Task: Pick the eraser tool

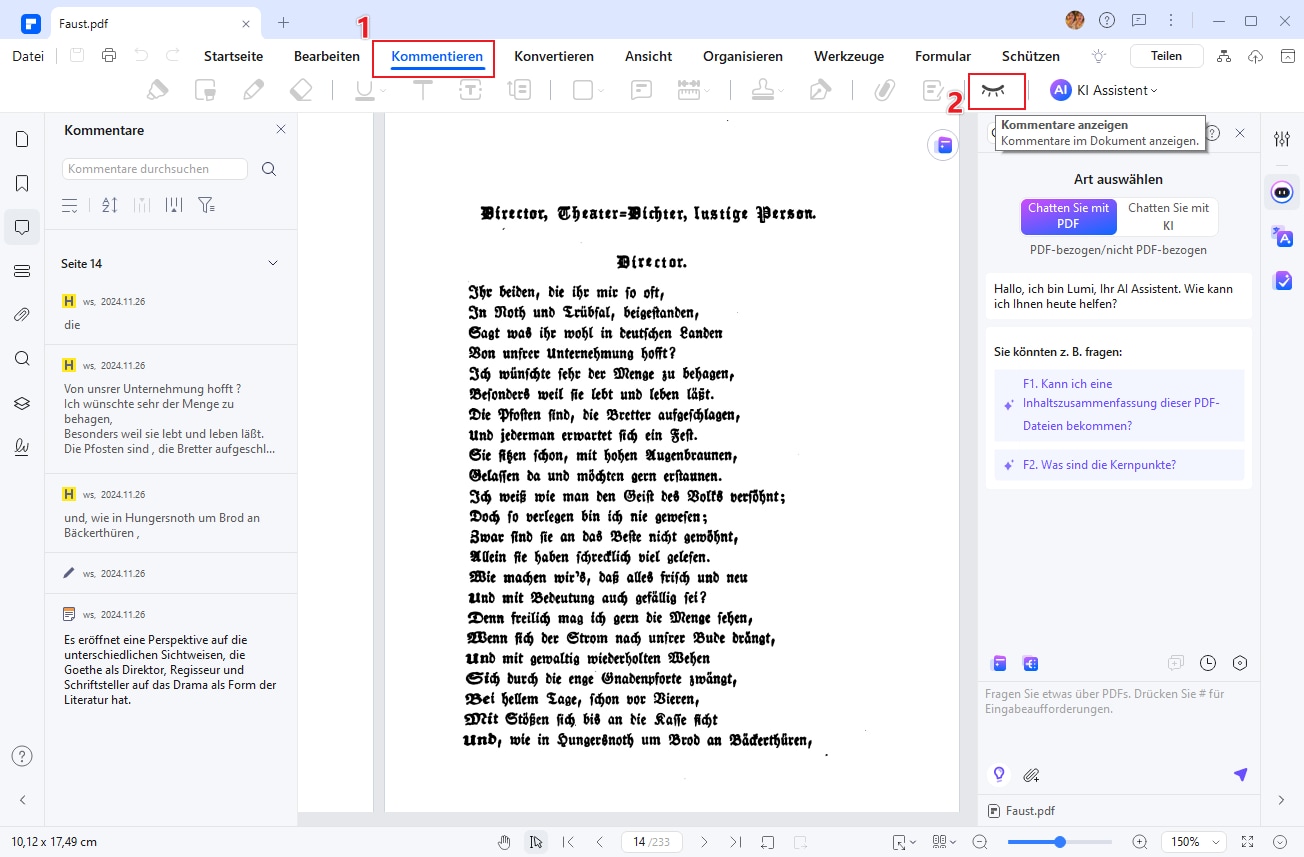Action: (x=301, y=90)
